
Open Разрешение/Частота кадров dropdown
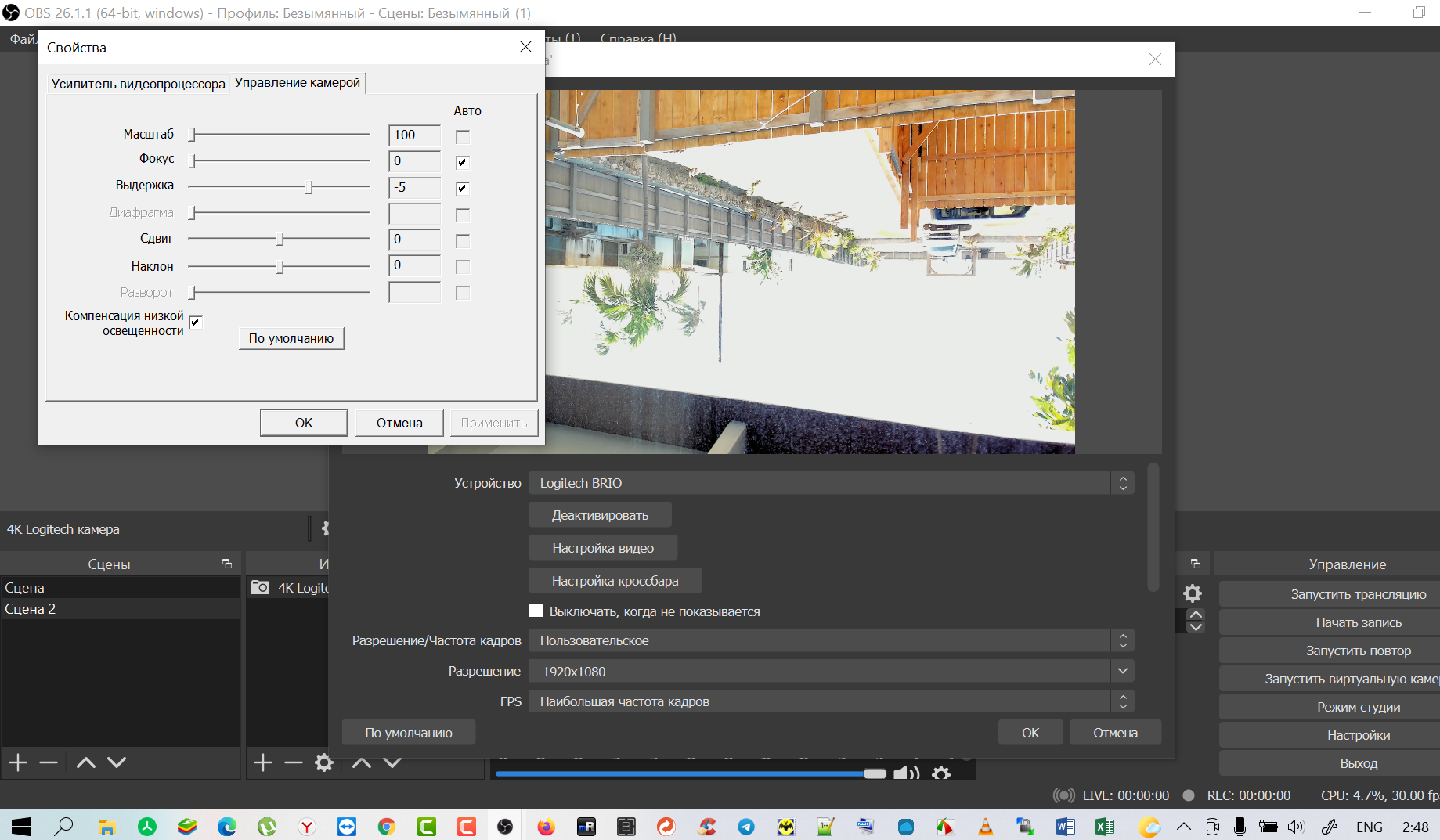(x=832, y=640)
